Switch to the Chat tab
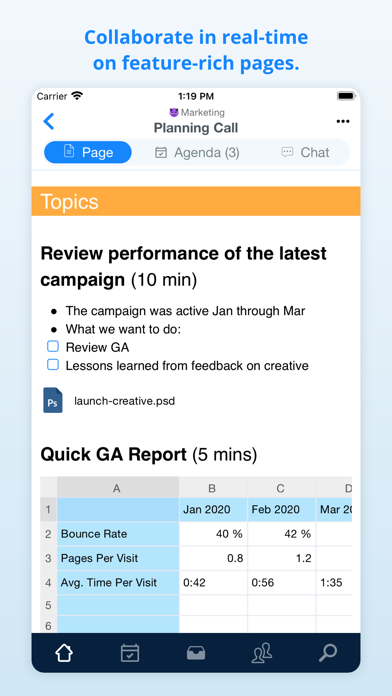Screen dimensions: 392x696 (305, 152)
